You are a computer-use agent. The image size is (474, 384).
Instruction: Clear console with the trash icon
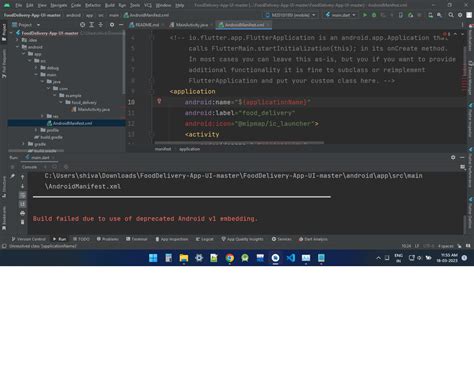pos(22,222)
